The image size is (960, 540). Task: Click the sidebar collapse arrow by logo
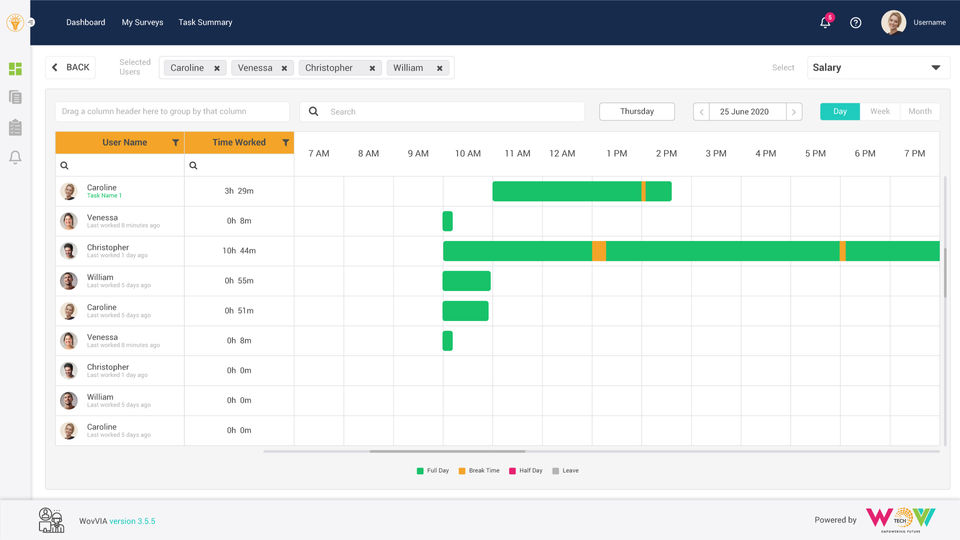tap(30, 22)
